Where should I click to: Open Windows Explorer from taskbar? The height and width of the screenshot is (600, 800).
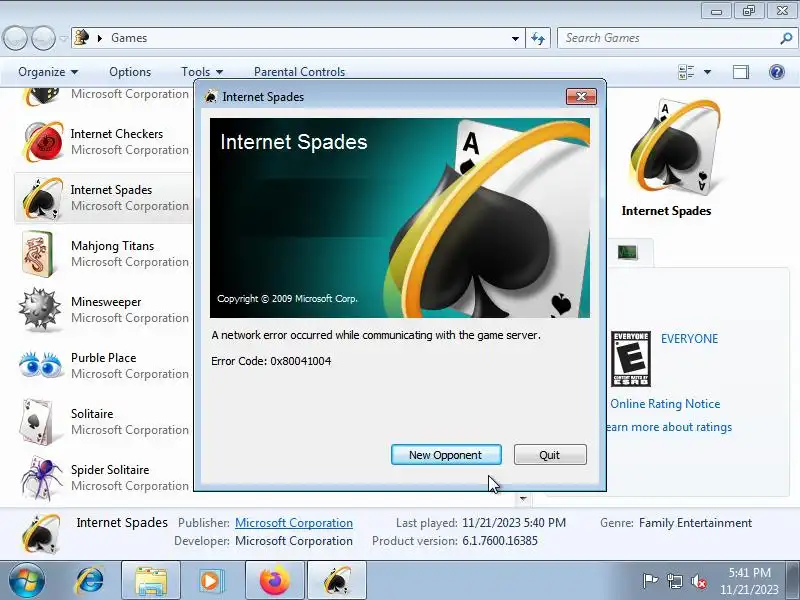pyautogui.click(x=151, y=581)
